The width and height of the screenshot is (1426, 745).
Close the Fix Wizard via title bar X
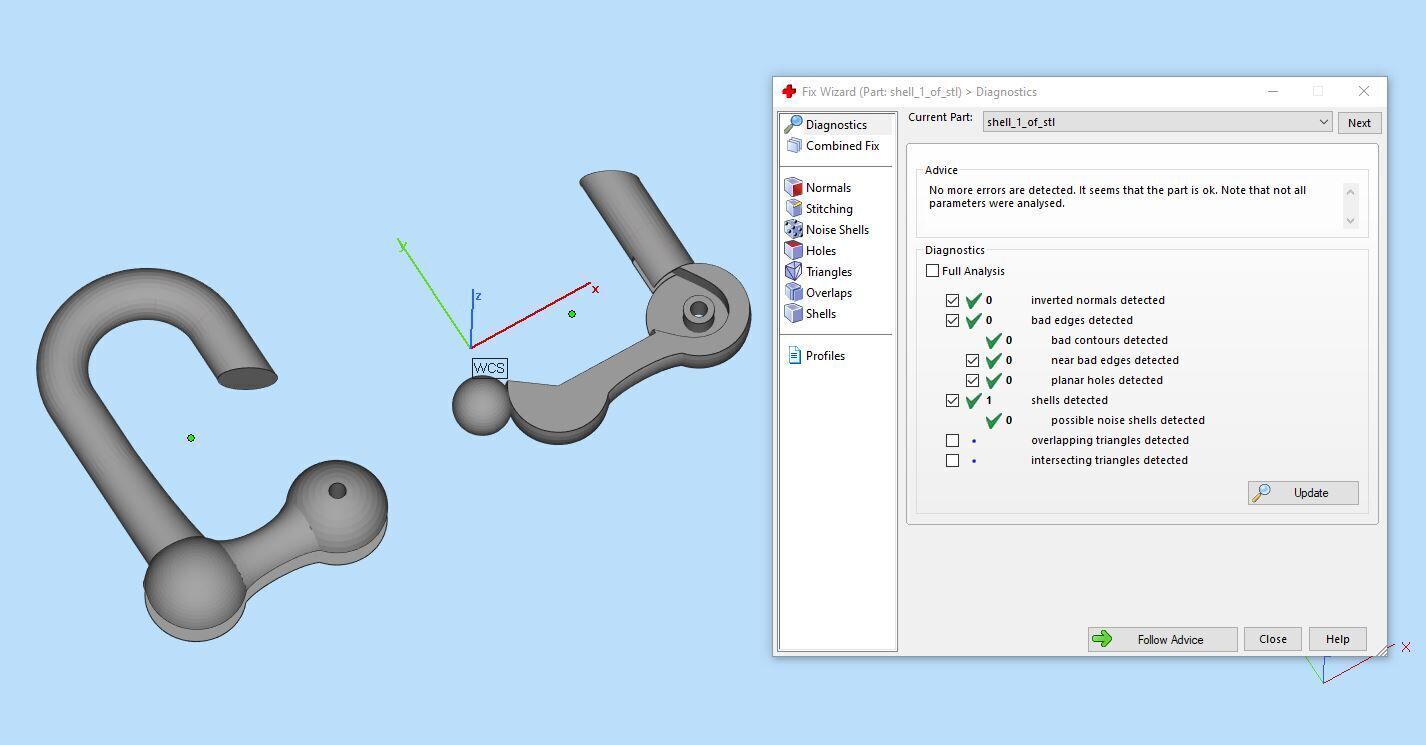pyautogui.click(x=1363, y=91)
